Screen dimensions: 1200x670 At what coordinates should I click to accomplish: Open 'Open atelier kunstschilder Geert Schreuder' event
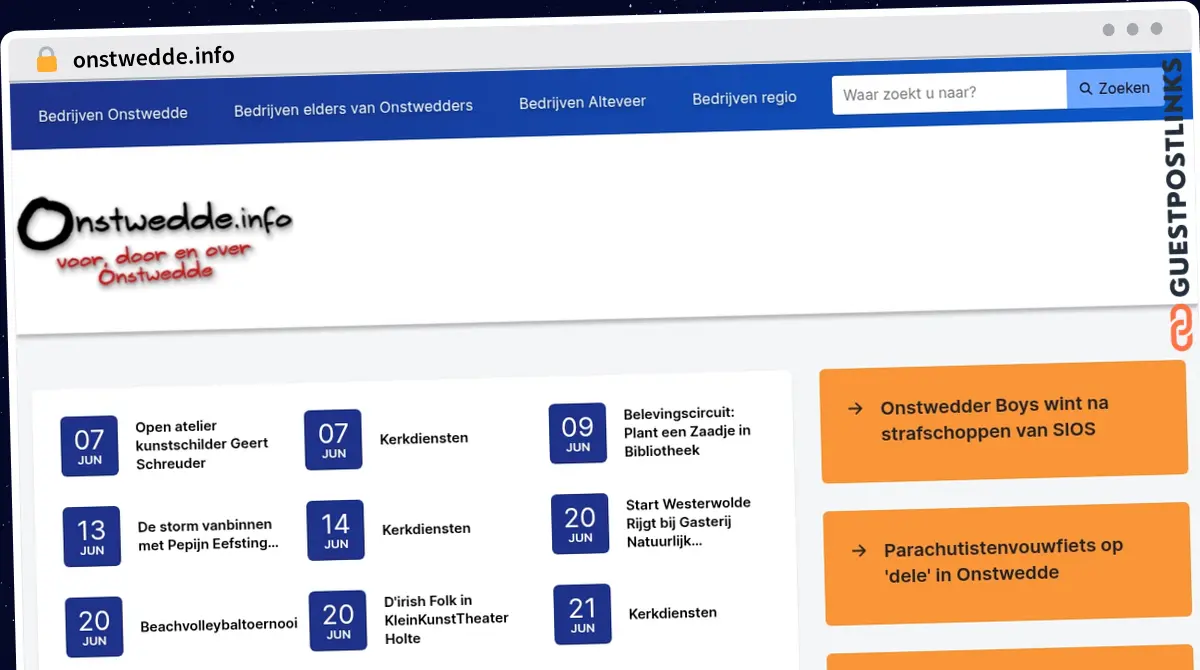(202, 445)
